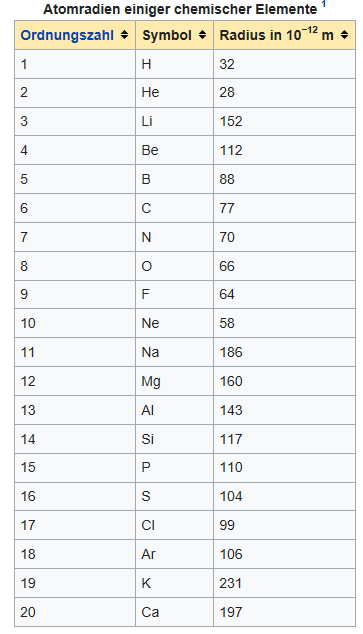Select the cell with symbol He

175,93
